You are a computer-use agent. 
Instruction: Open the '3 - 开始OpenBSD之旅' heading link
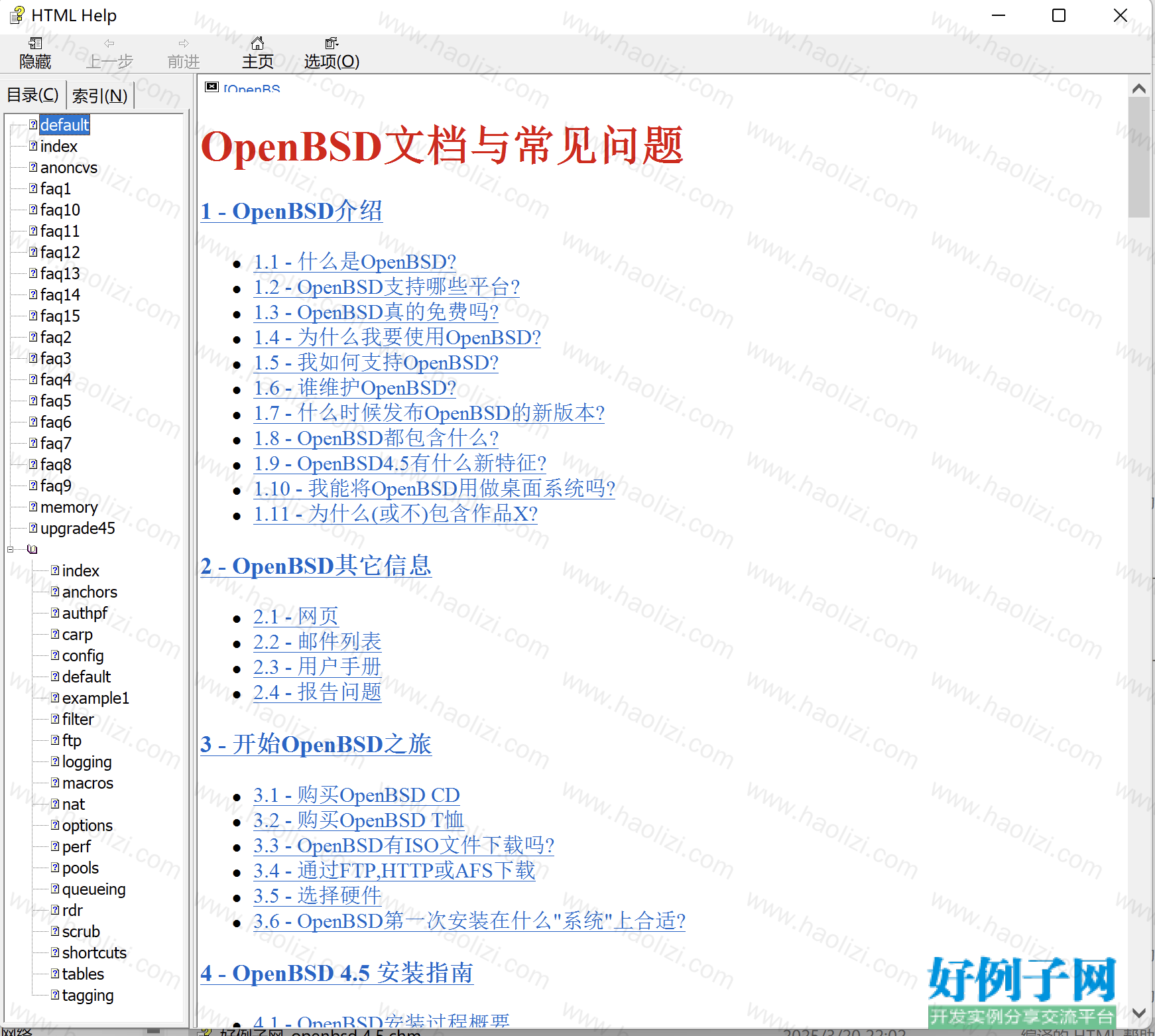pos(316,744)
